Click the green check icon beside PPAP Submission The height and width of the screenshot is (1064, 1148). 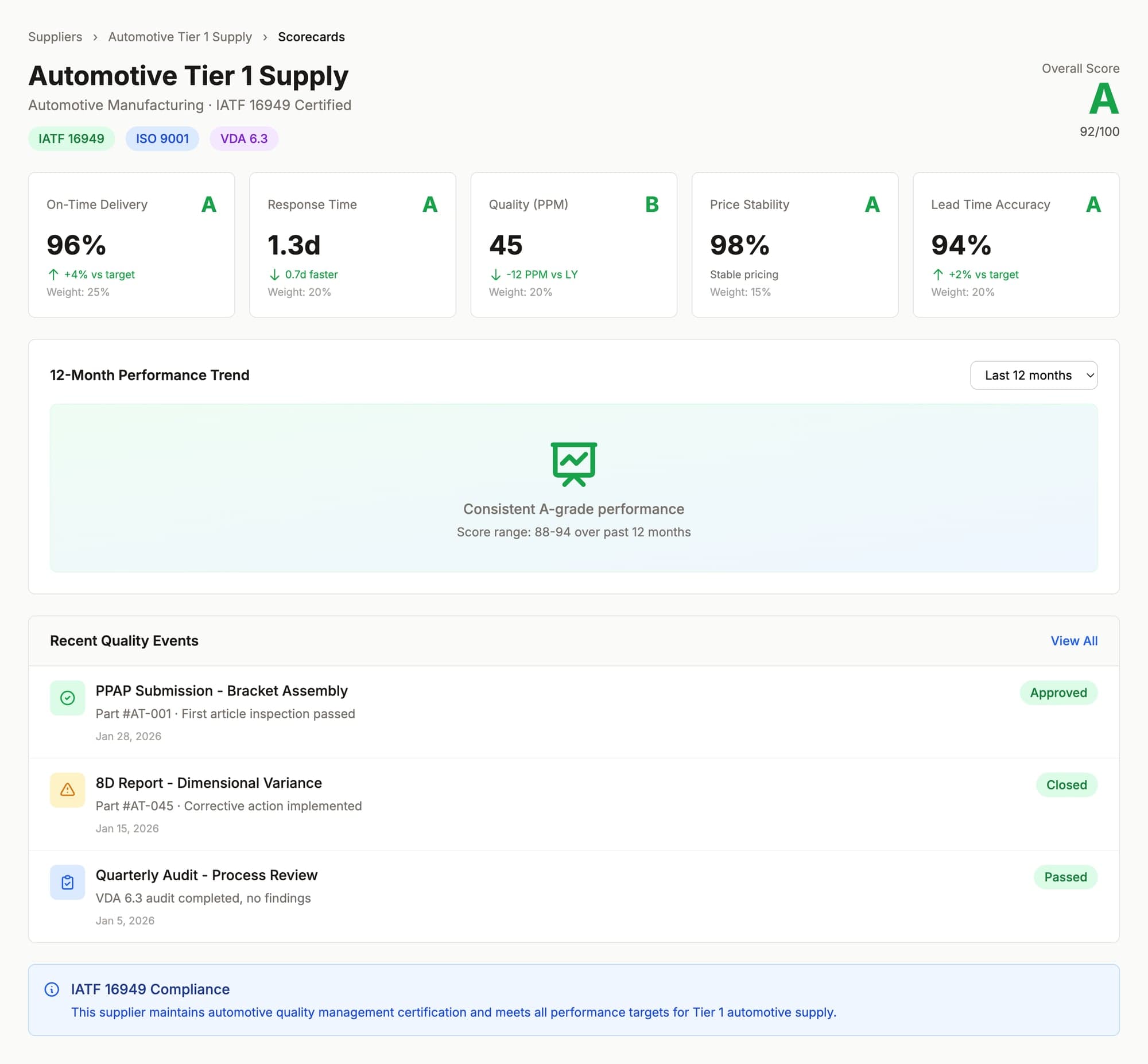67,697
